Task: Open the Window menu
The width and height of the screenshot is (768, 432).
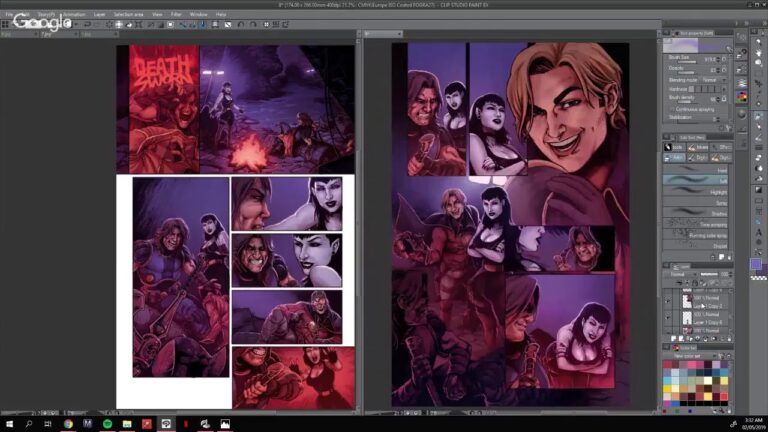Action: (x=198, y=14)
